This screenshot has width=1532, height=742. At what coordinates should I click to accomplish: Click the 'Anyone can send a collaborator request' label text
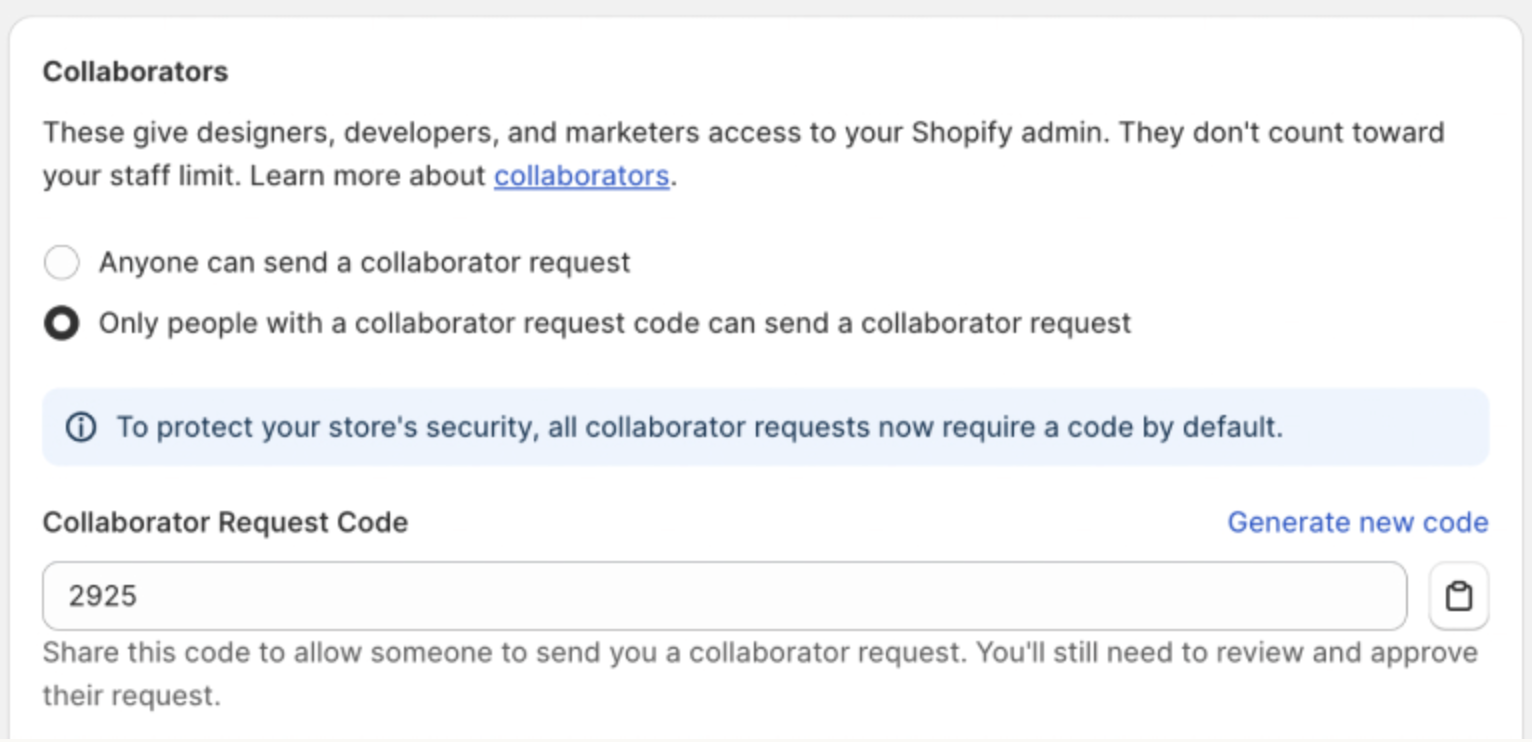click(x=364, y=263)
